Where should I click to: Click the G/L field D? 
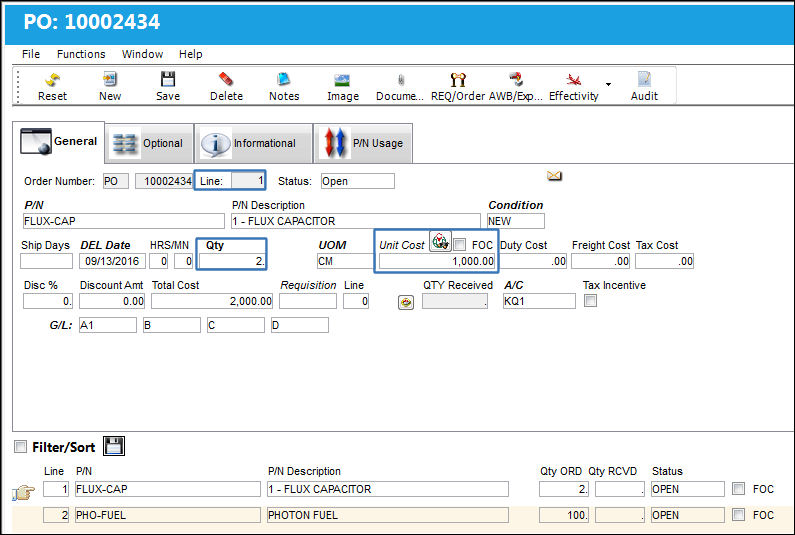pyautogui.click(x=300, y=325)
